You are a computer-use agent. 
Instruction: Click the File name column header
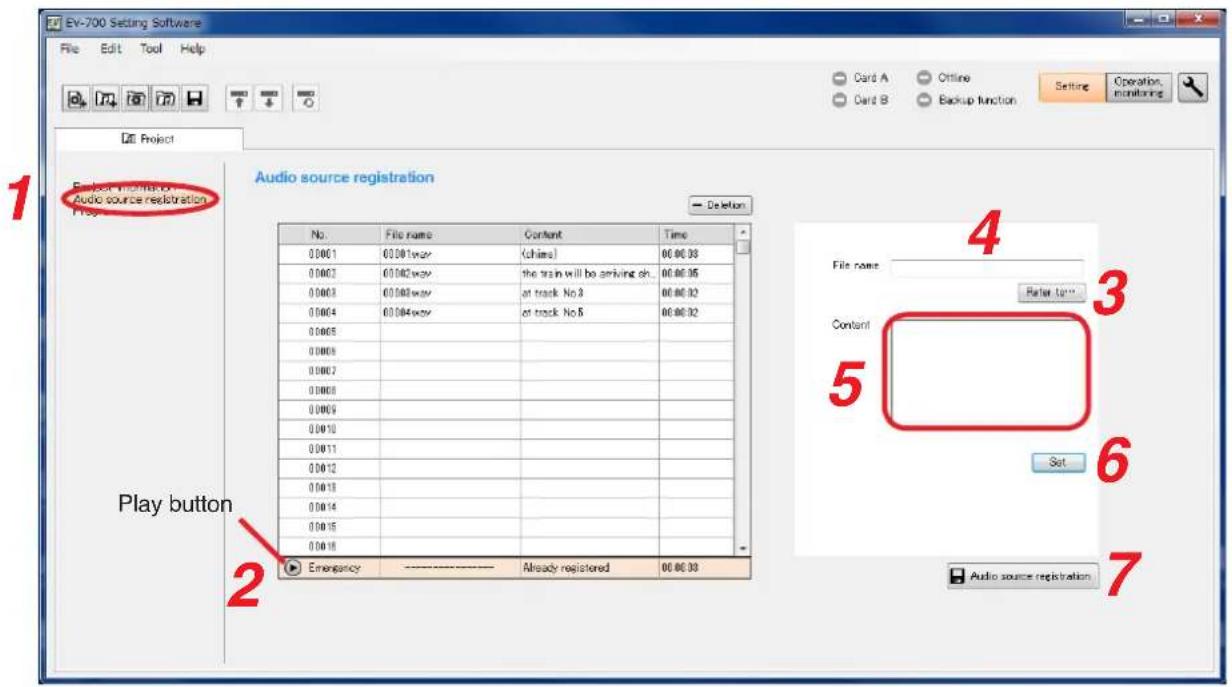450,233
